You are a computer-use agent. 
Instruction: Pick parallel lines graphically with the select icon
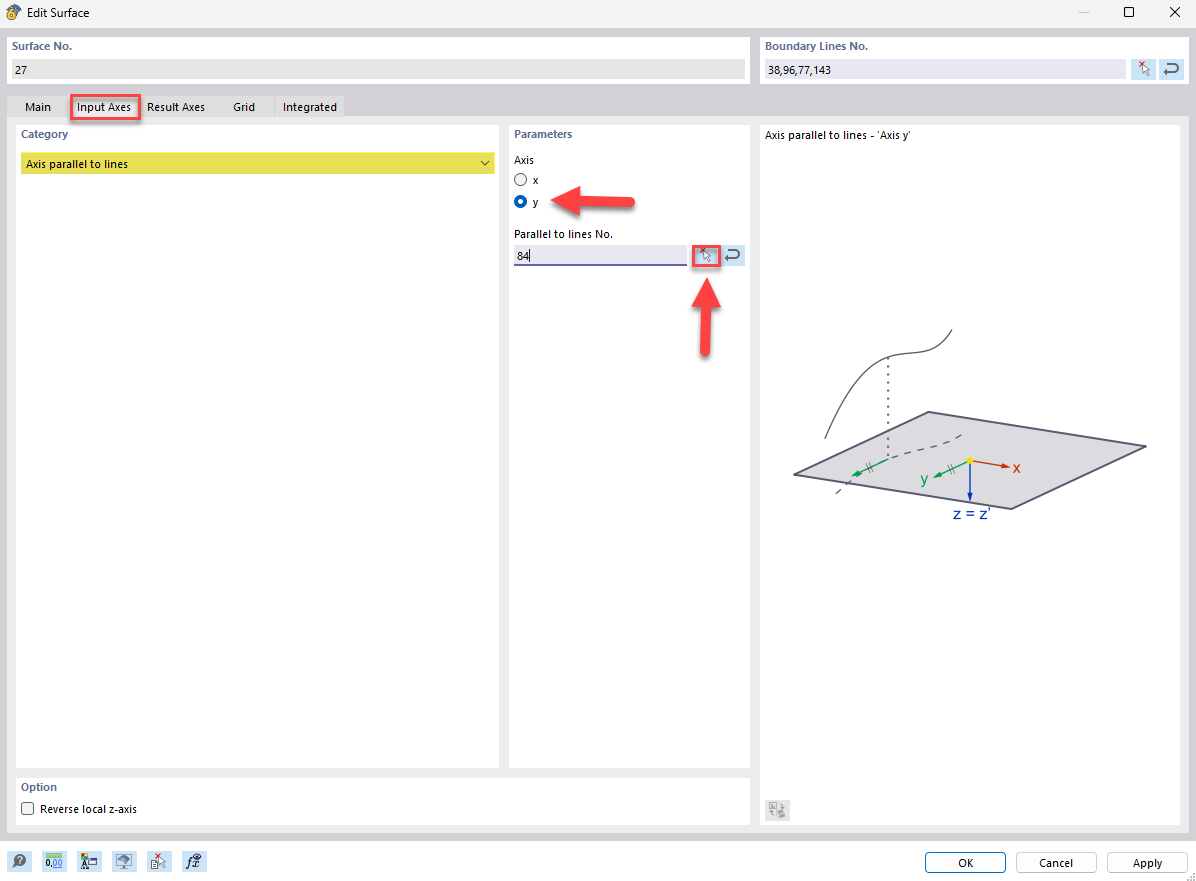click(706, 255)
